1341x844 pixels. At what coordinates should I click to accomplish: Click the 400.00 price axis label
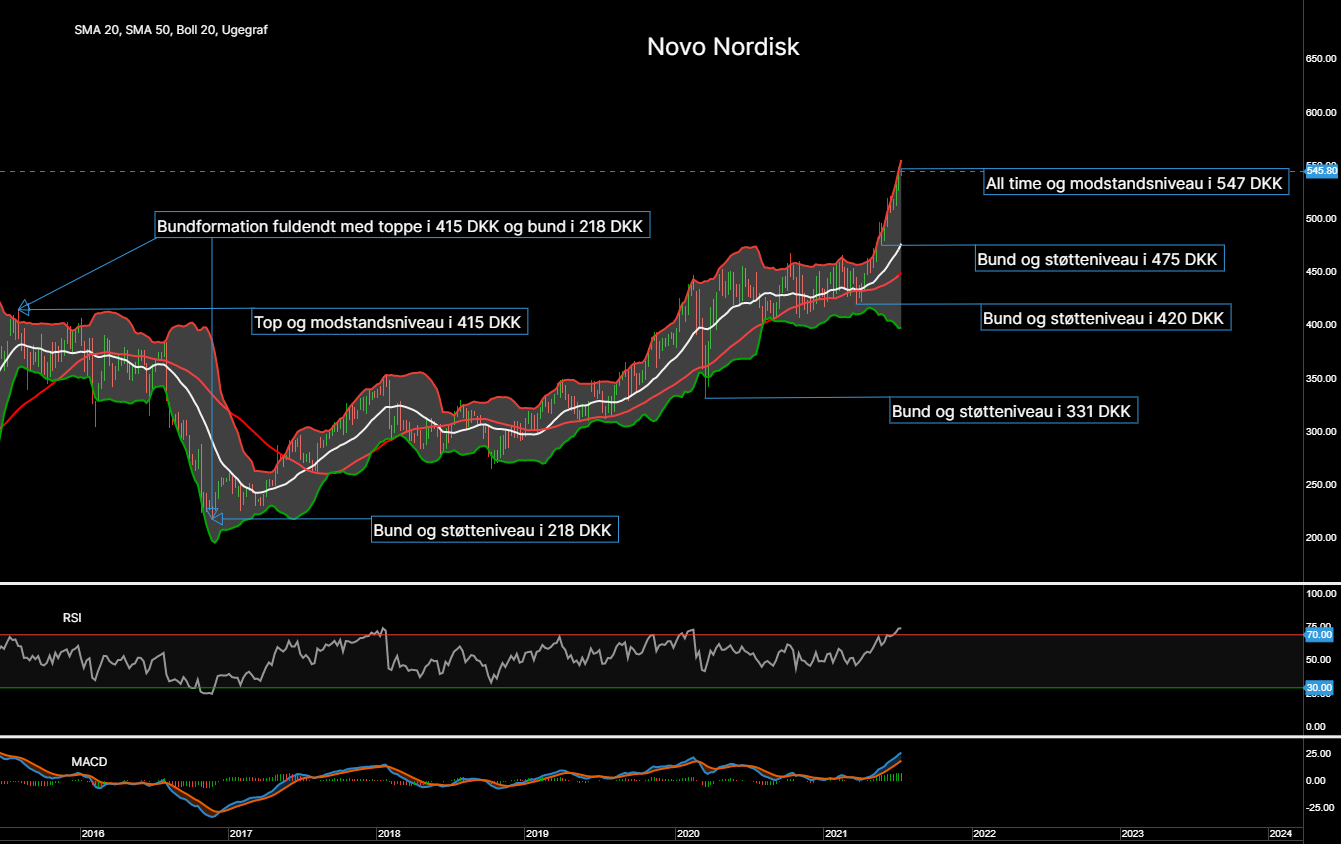tap(1321, 325)
